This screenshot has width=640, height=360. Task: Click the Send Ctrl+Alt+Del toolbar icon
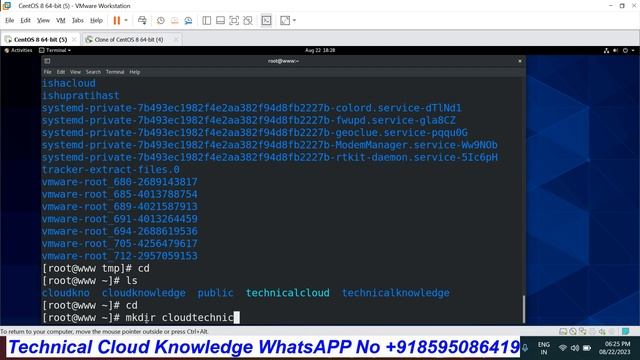pos(142,20)
